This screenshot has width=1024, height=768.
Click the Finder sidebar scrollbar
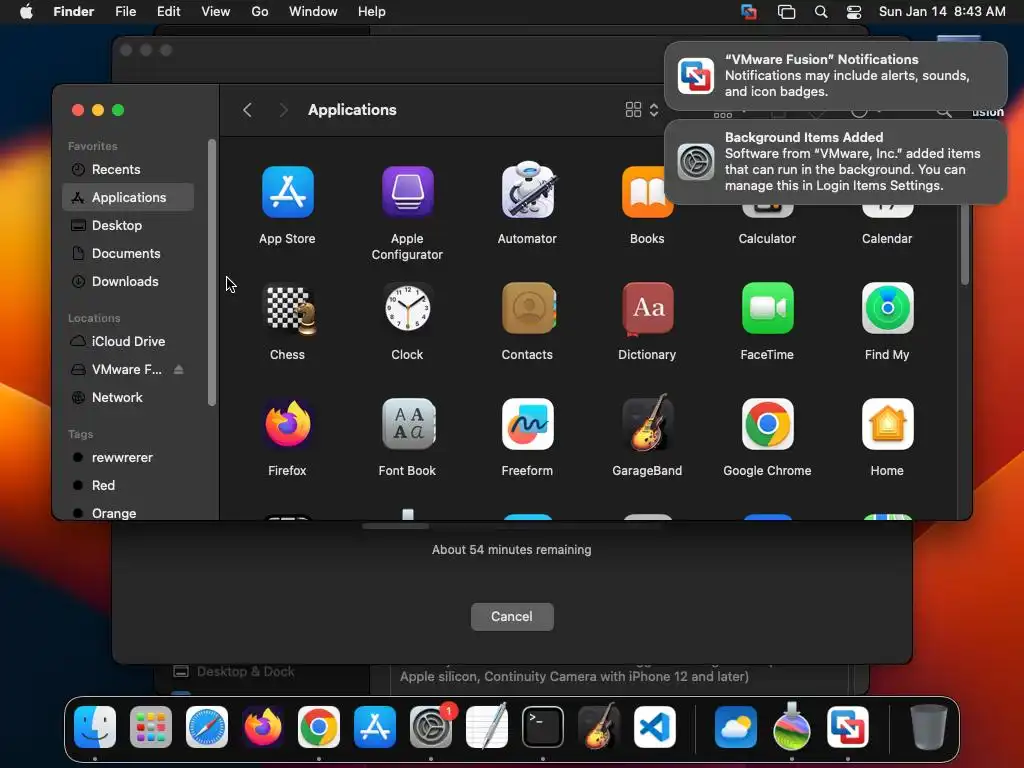pos(212,272)
